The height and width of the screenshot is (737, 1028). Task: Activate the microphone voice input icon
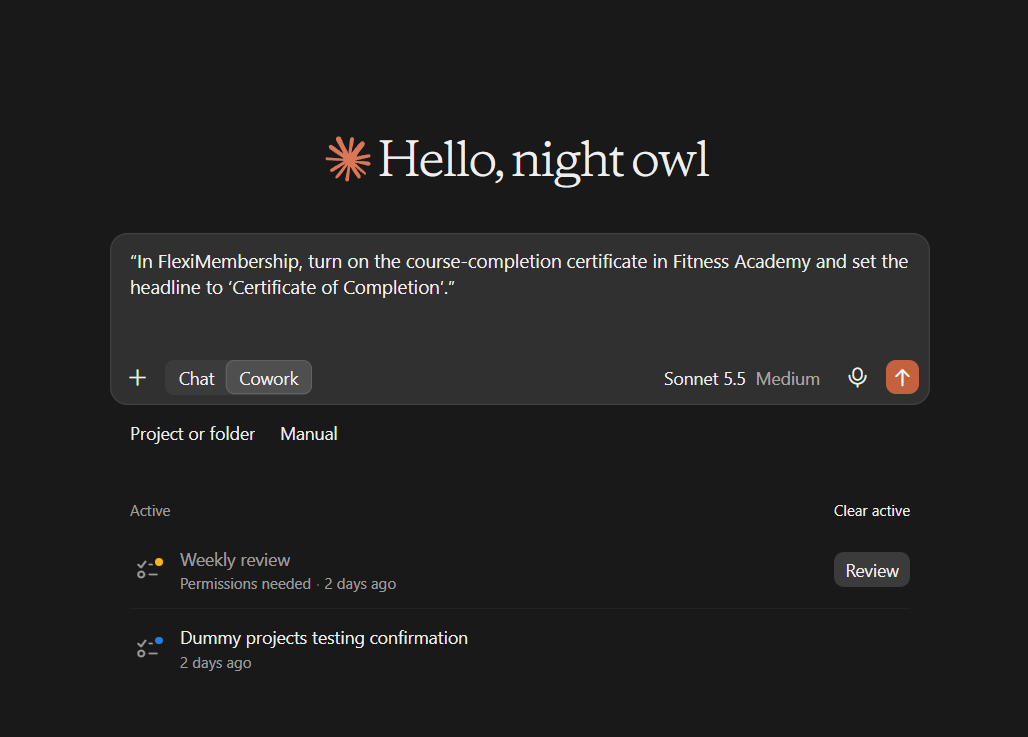tap(857, 378)
